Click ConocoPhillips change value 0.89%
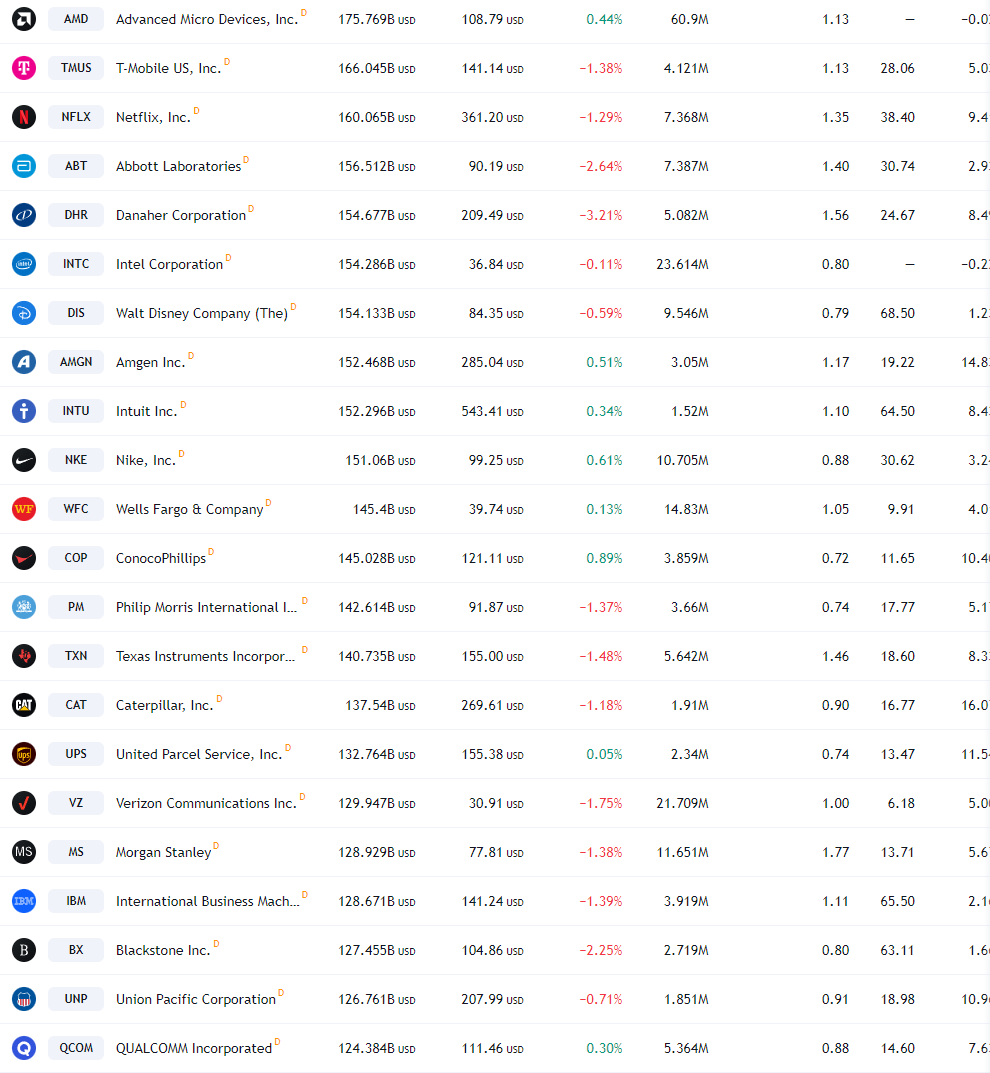The image size is (990, 1073). [604, 558]
